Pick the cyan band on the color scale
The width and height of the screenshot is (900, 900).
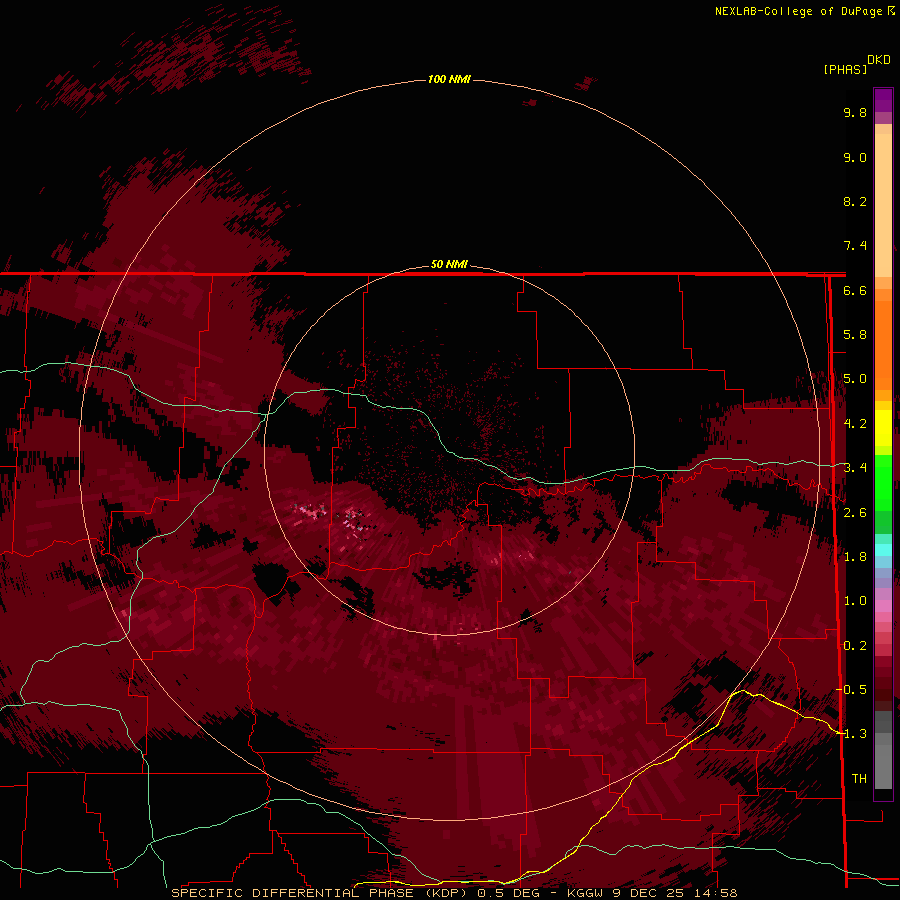pyautogui.click(x=883, y=550)
